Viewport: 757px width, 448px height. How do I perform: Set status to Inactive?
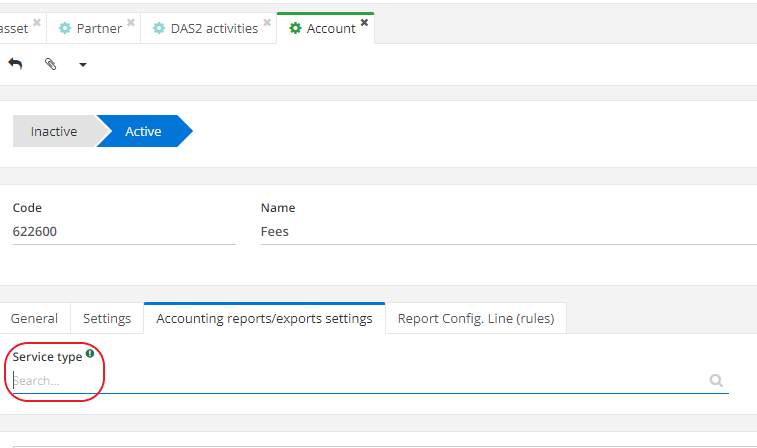[x=54, y=131]
